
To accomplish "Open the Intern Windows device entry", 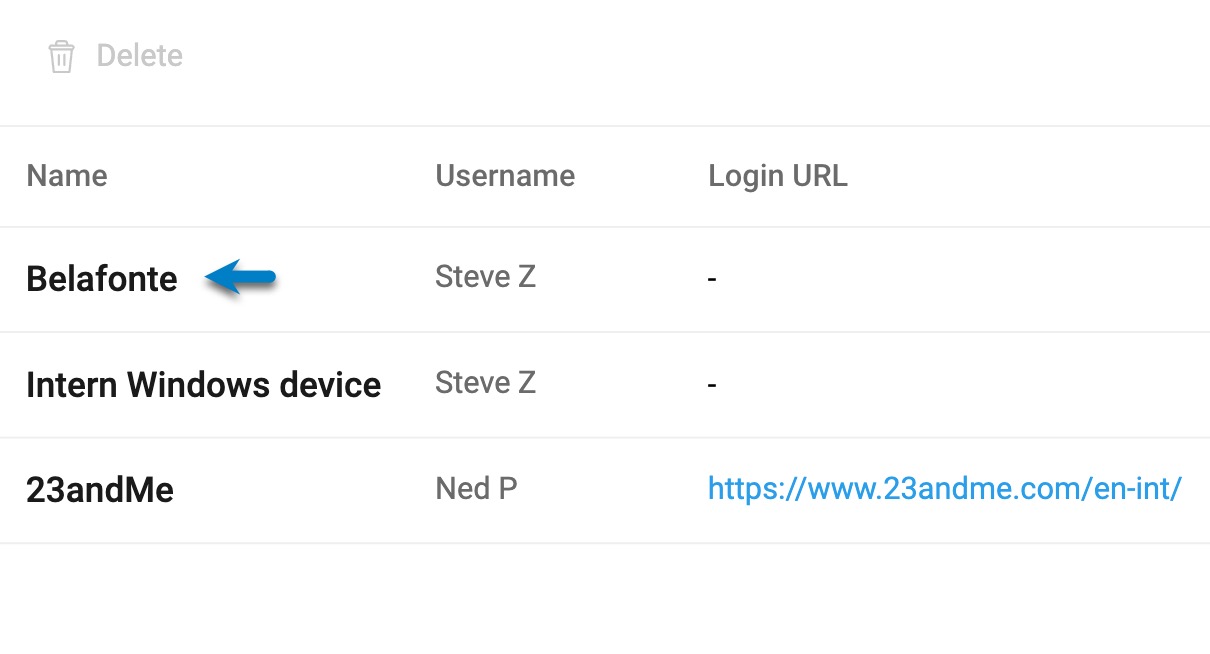I will tap(203, 385).
